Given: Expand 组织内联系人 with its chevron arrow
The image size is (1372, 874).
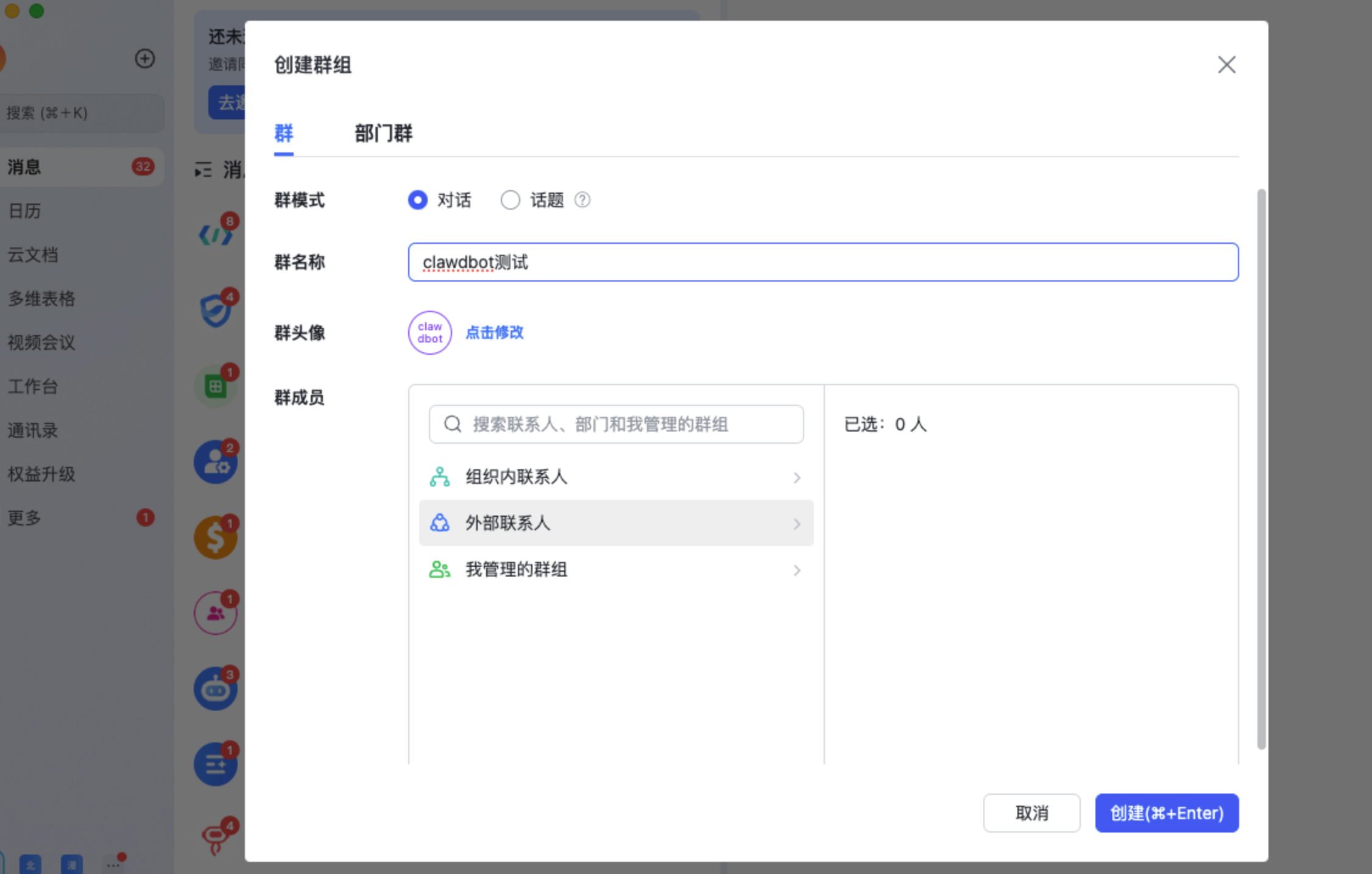Looking at the screenshot, I should click(x=797, y=478).
